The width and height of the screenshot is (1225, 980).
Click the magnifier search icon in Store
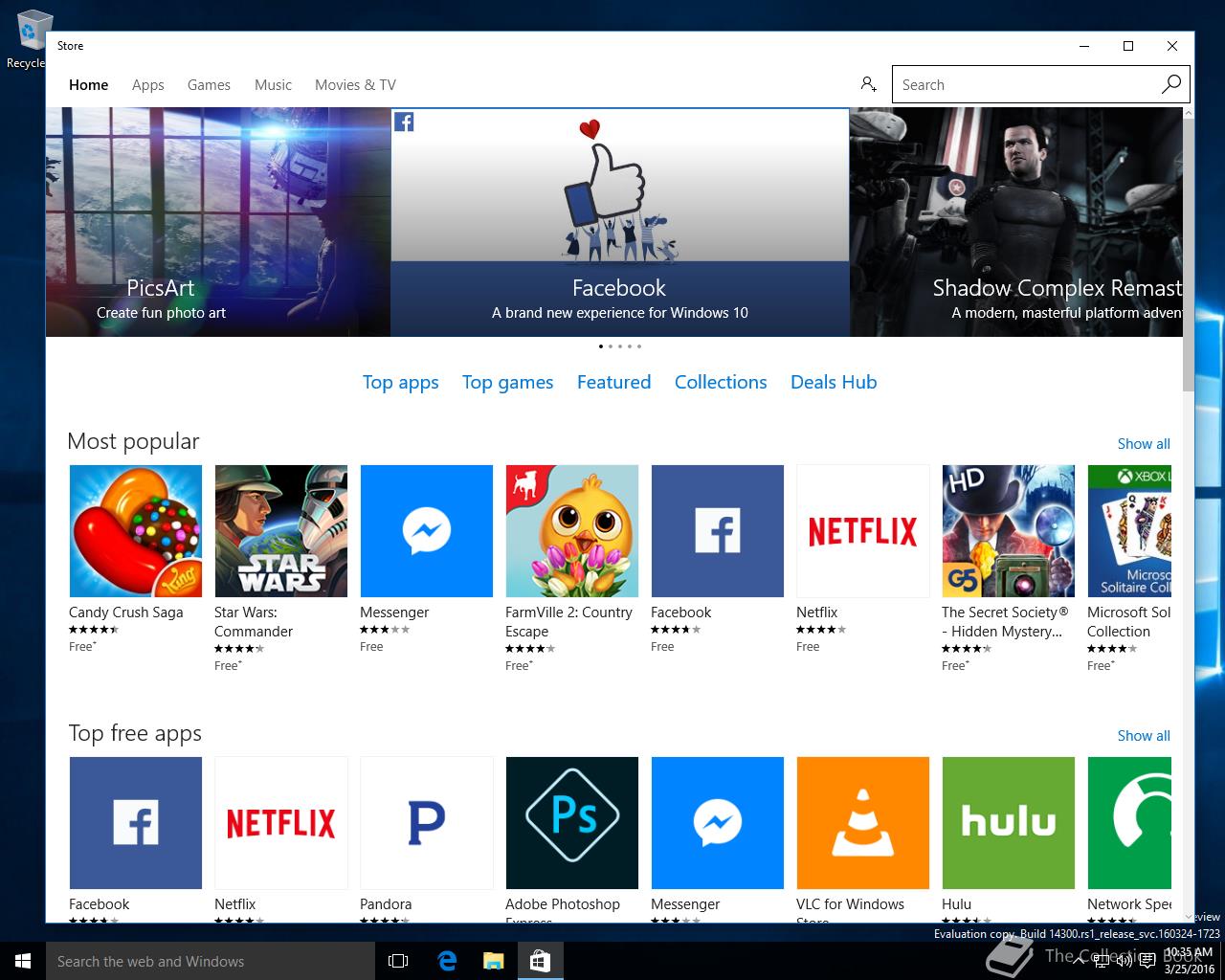click(x=1170, y=84)
